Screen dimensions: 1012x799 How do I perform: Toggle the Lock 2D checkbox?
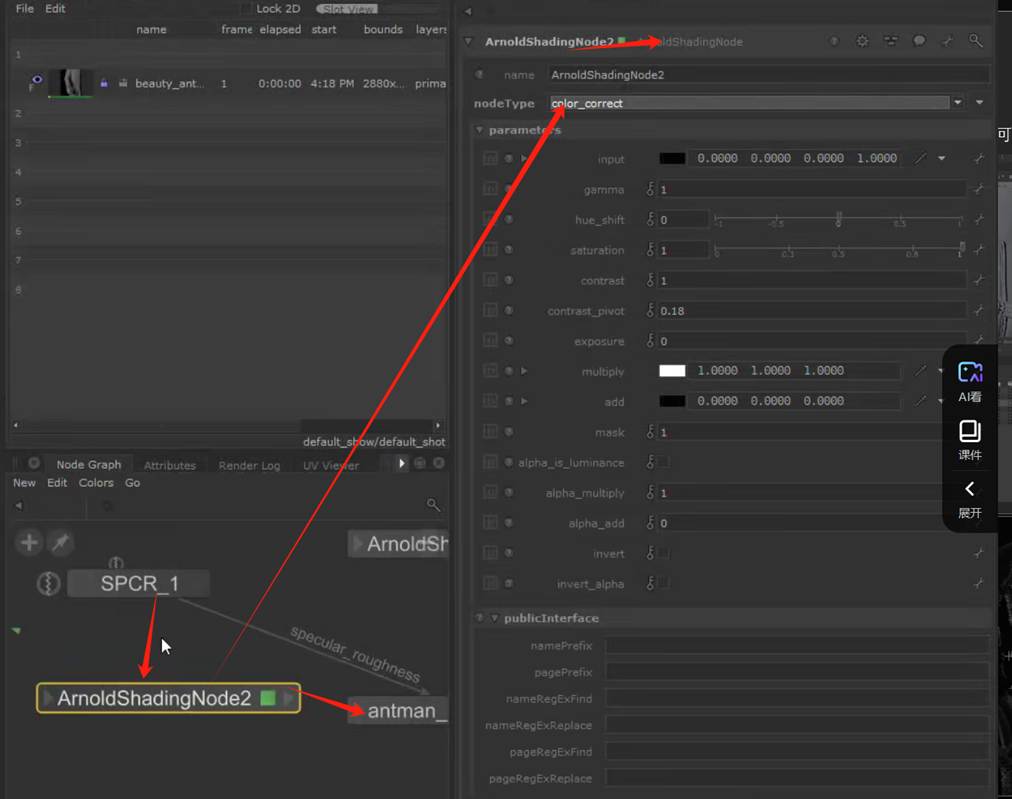(247, 9)
